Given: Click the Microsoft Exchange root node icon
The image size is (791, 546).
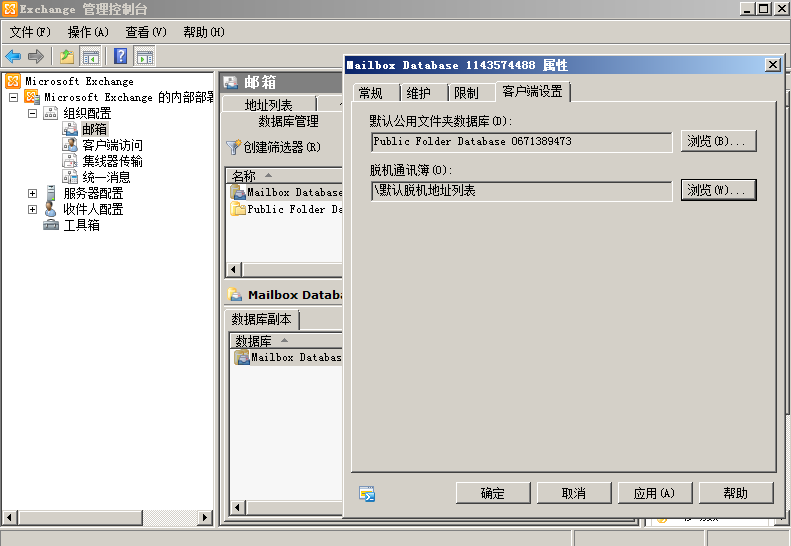Looking at the screenshot, I should 13,81.
